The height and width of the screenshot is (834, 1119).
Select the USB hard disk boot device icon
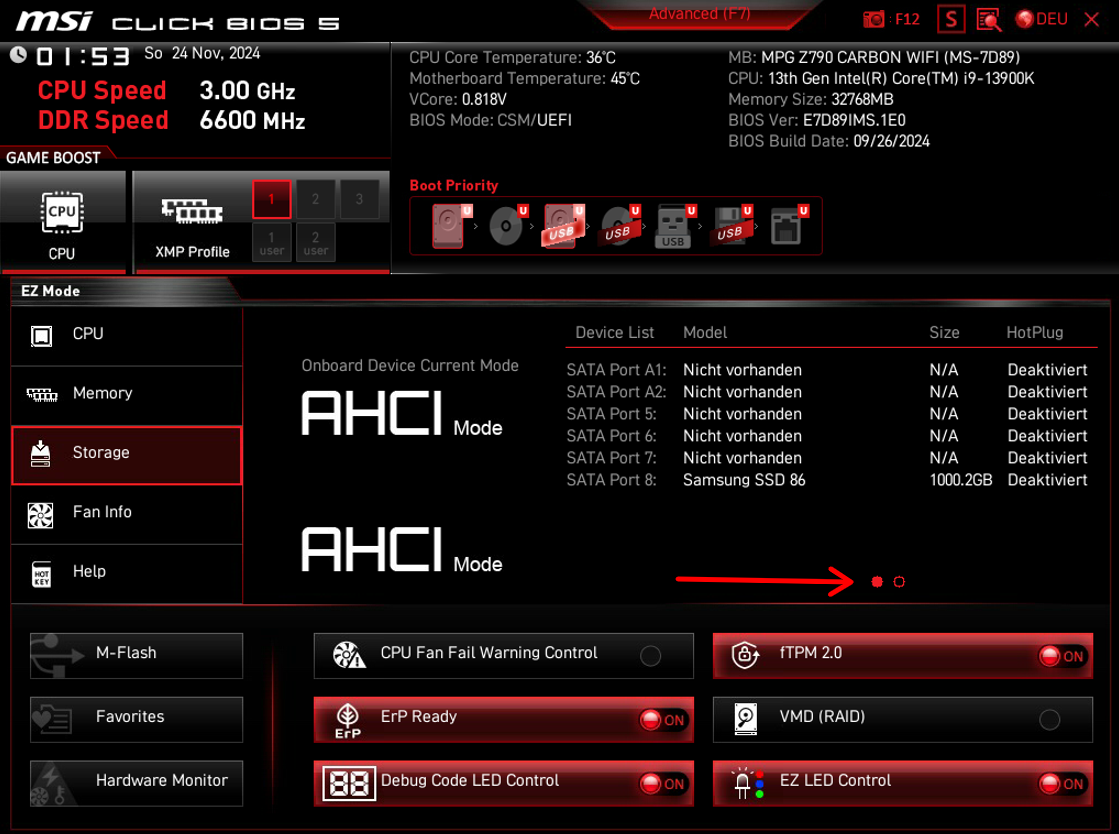point(564,226)
